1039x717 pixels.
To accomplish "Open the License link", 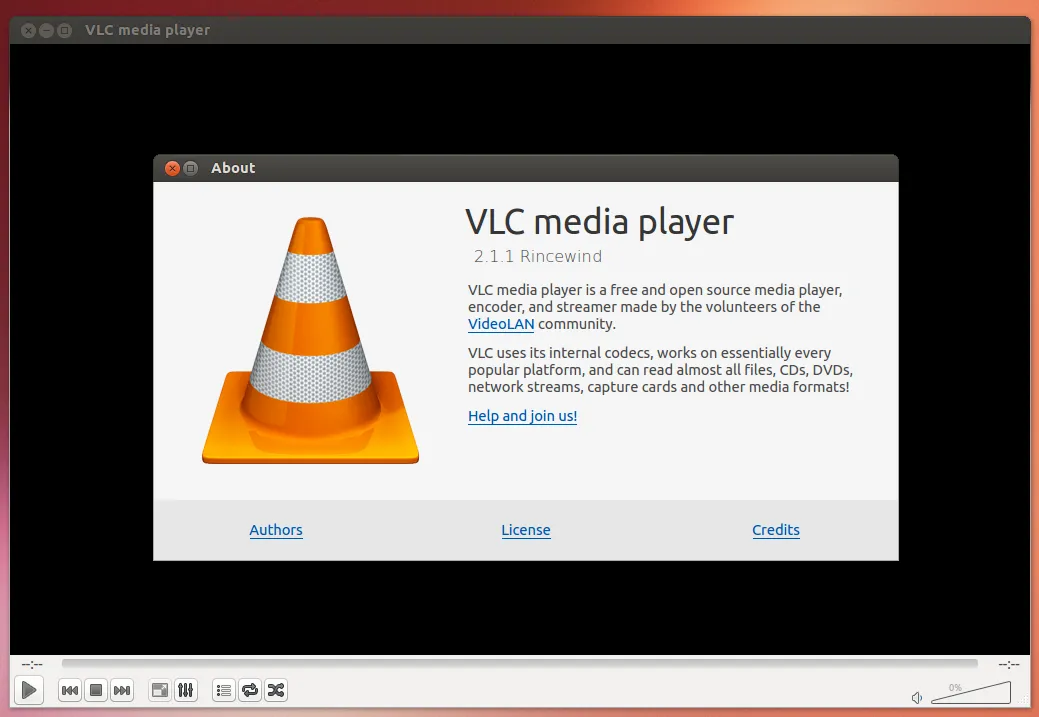I will 526,530.
